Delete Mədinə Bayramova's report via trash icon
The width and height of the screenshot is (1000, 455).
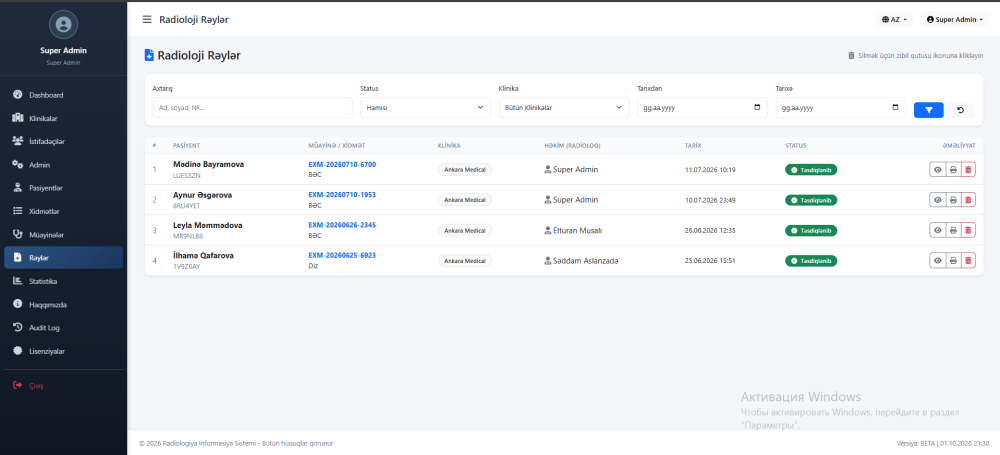click(968, 170)
